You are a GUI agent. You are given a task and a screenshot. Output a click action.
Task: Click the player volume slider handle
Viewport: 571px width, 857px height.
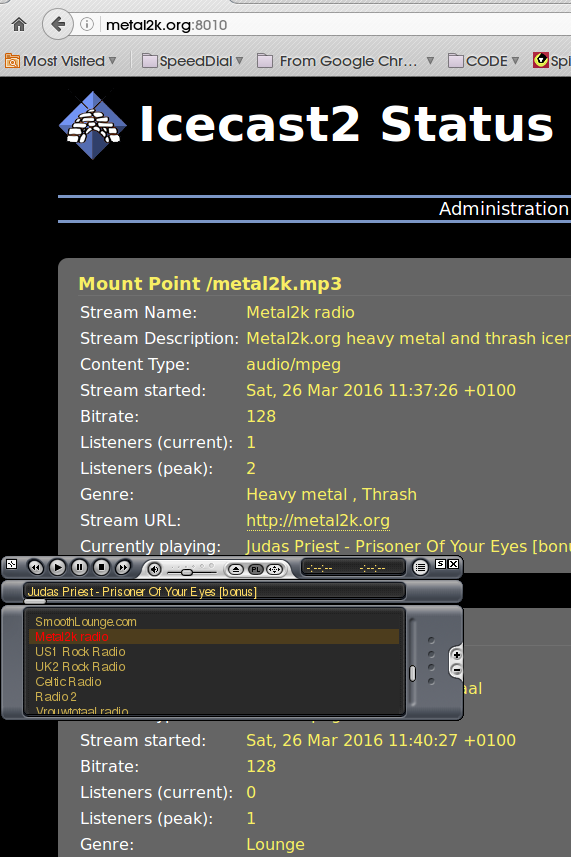187,572
